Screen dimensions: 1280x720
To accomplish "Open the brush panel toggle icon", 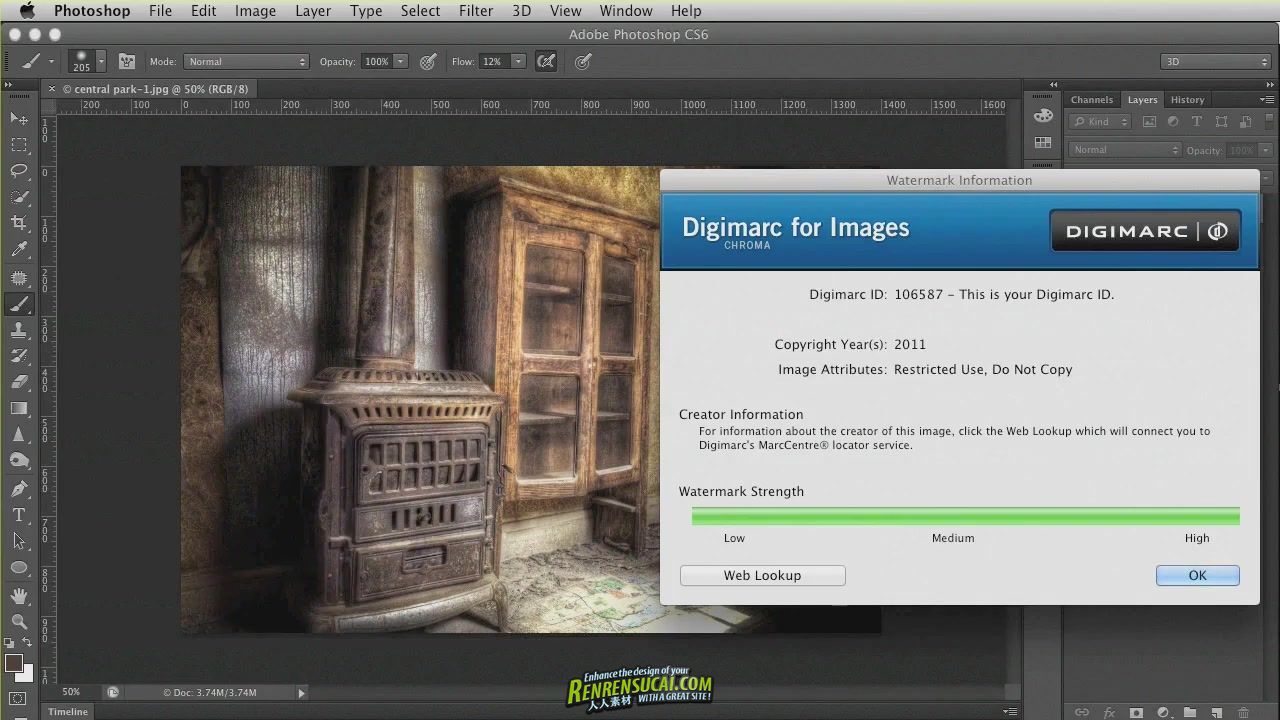I will click(x=127, y=61).
